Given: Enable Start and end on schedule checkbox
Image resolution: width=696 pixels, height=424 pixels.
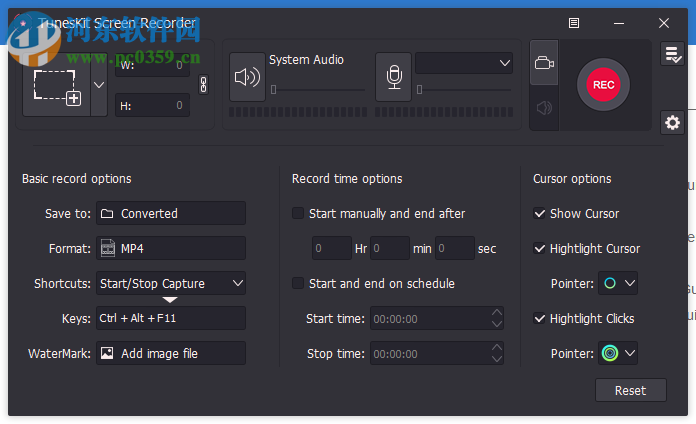Looking at the screenshot, I should tap(298, 283).
